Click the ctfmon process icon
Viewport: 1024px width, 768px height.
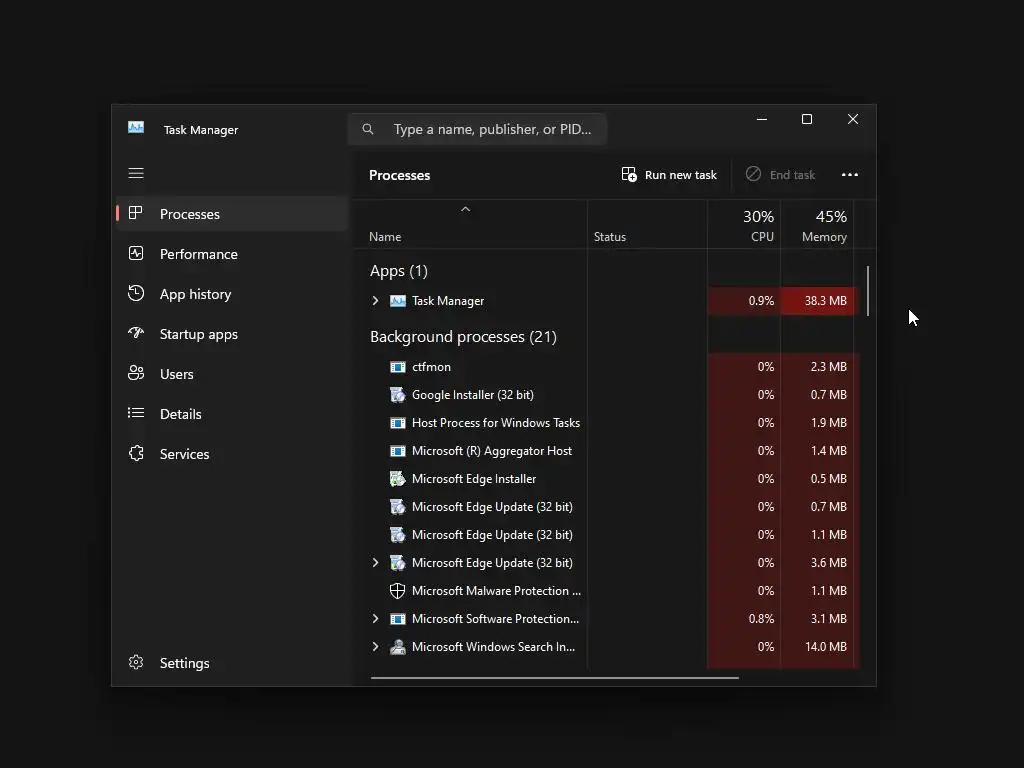(x=398, y=367)
